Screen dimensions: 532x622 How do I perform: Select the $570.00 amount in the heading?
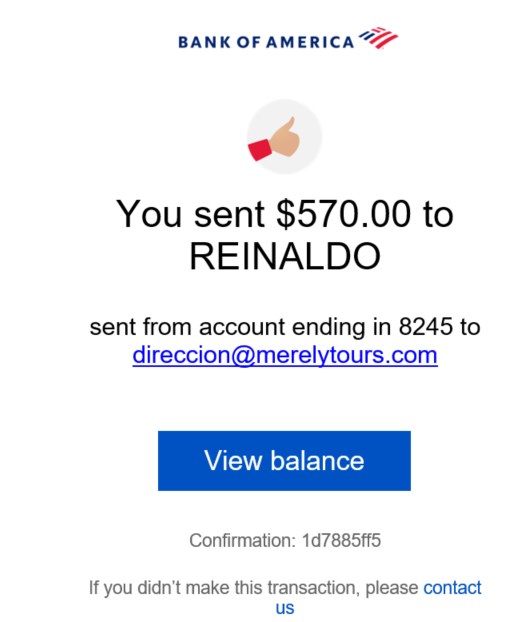tap(343, 214)
